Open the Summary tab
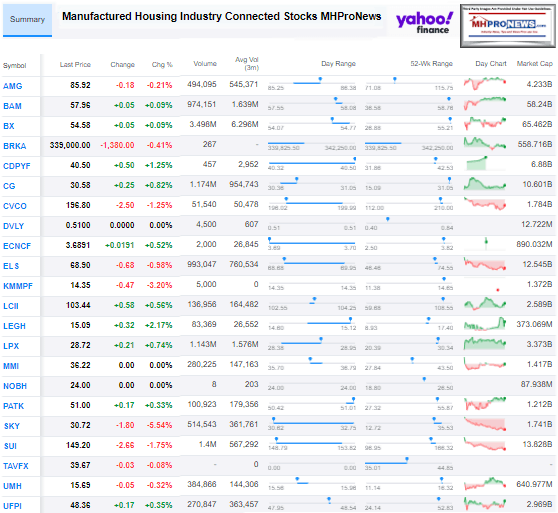Image resolution: width=558 pixels, height=513 pixels. click(x=27, y=20)
